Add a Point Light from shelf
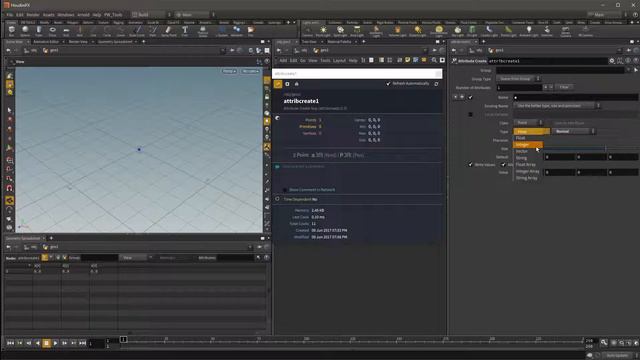This screenshot has height=360, width=640. pos(323,31)
